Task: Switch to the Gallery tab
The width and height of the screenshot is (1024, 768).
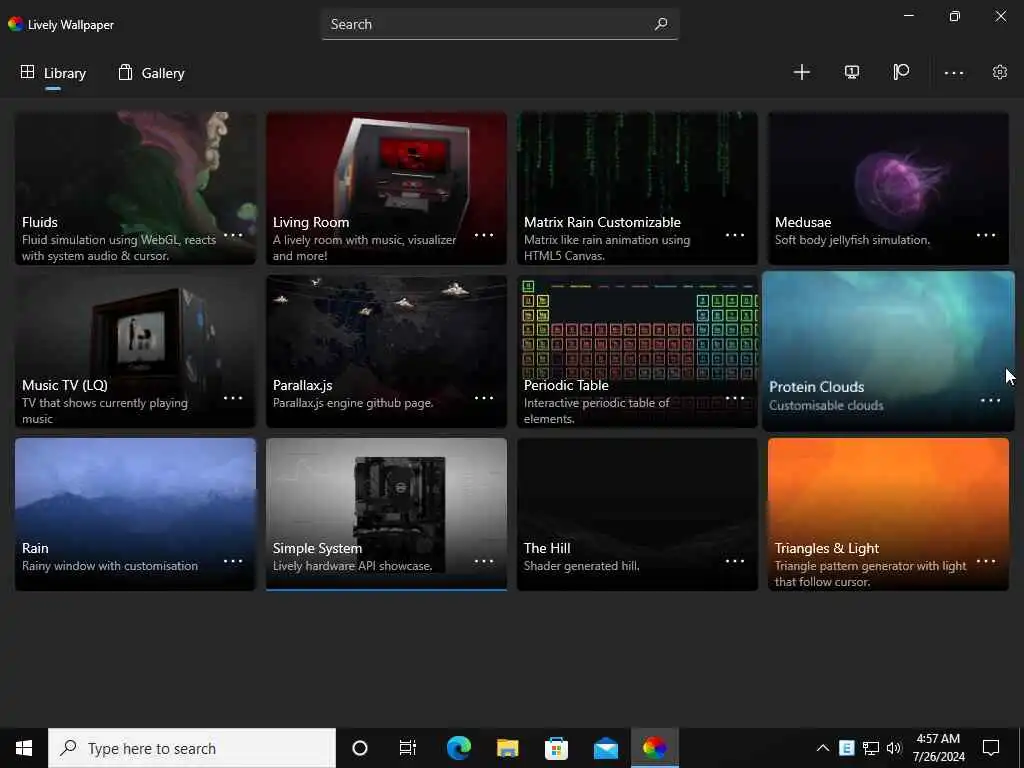Action: click(x=151, y=73)
